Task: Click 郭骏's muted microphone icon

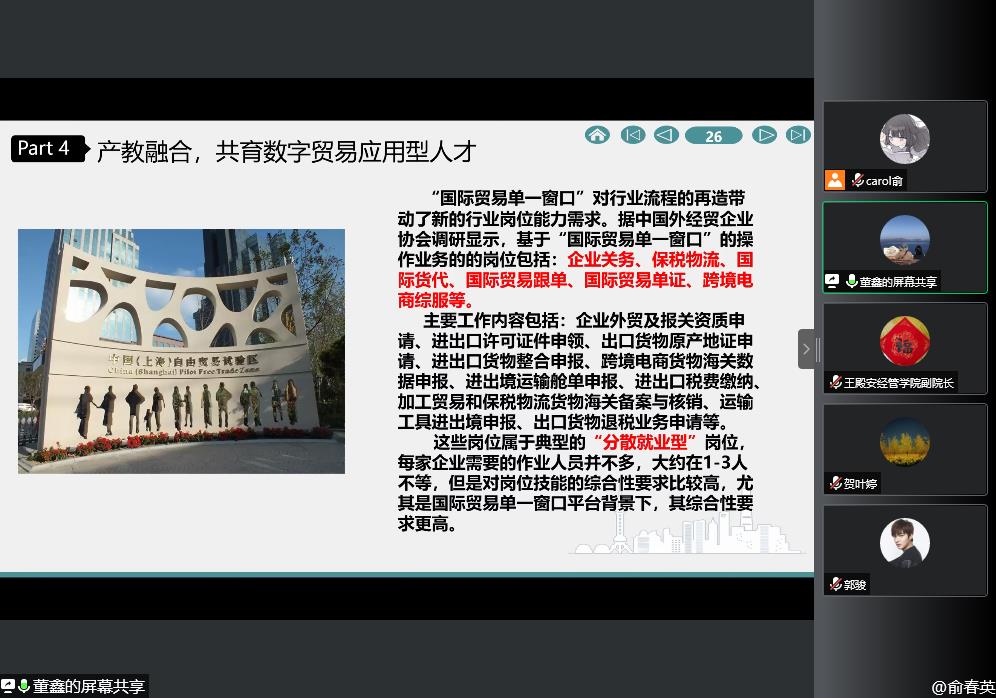Action: click(x=836, y=585)
